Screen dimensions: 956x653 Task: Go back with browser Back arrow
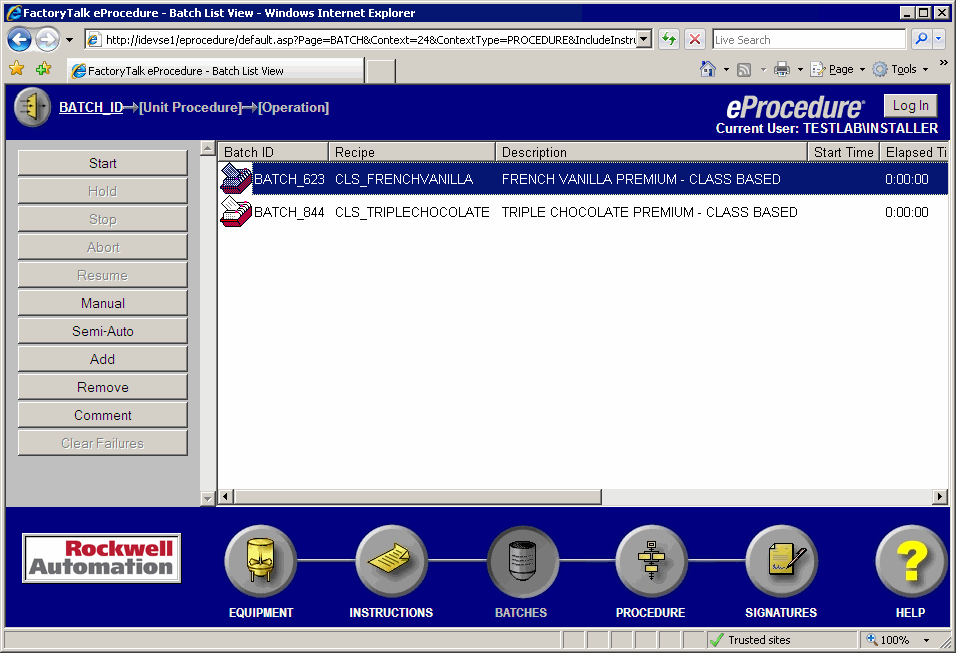point(19,40)
